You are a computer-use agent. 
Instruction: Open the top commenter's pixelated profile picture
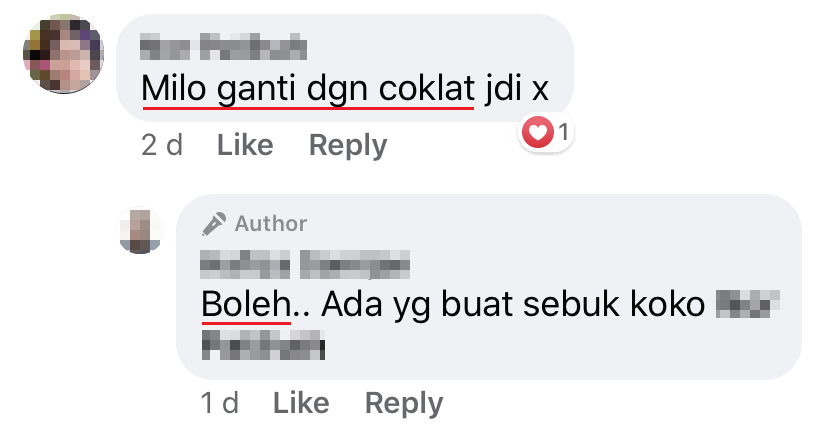(63, 54)
